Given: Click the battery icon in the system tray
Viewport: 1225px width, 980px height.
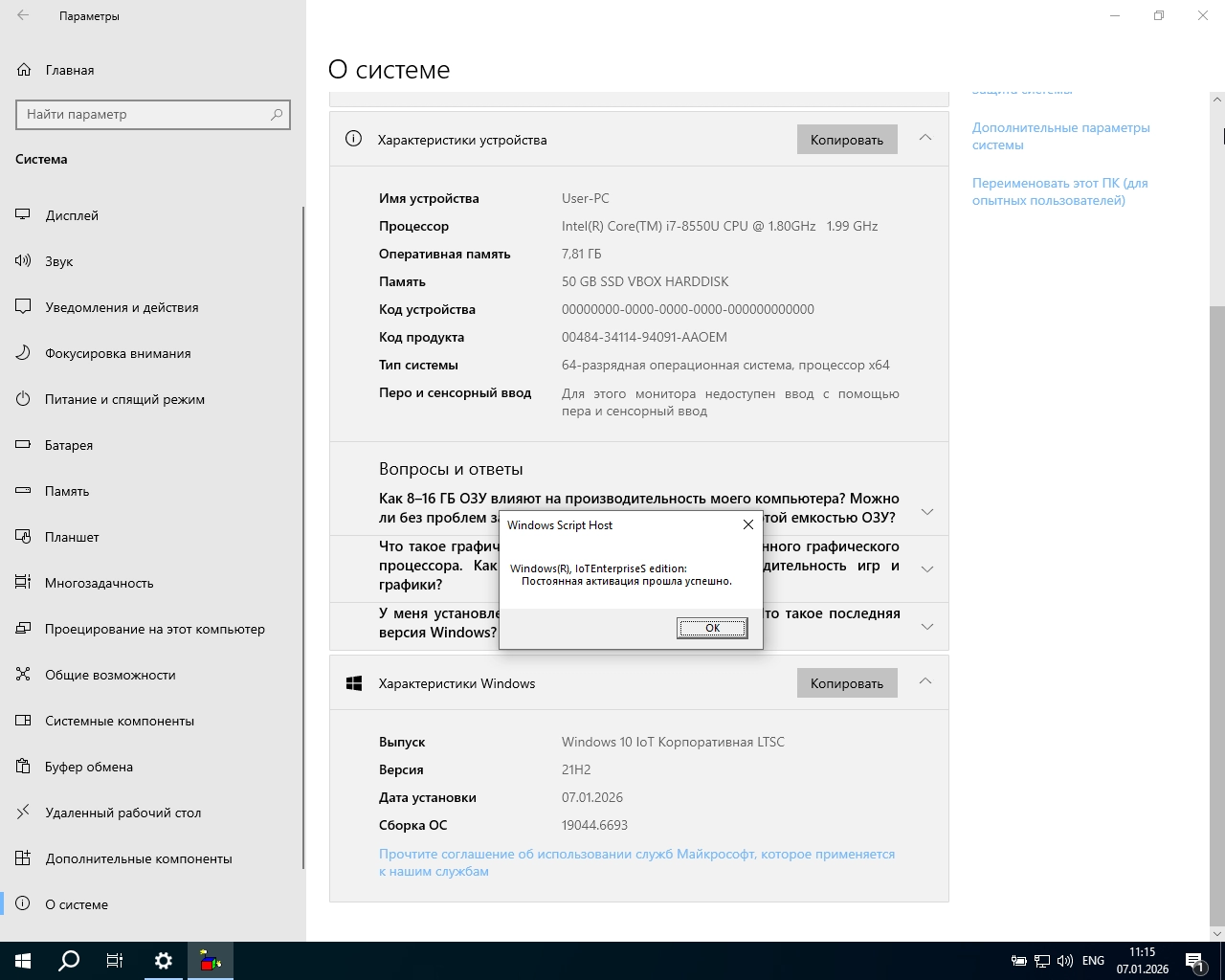Looking at the screenshot, I should [1019, 961].
